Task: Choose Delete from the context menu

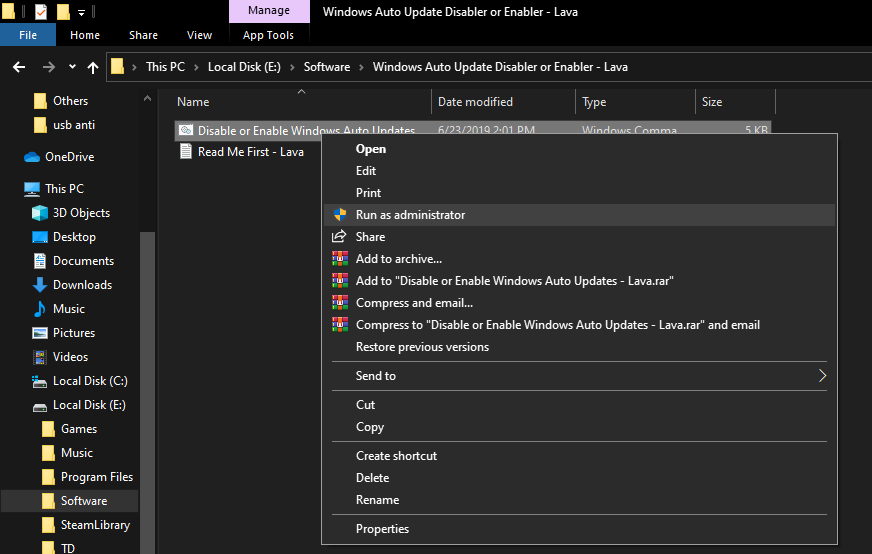Action: point(579,478)
